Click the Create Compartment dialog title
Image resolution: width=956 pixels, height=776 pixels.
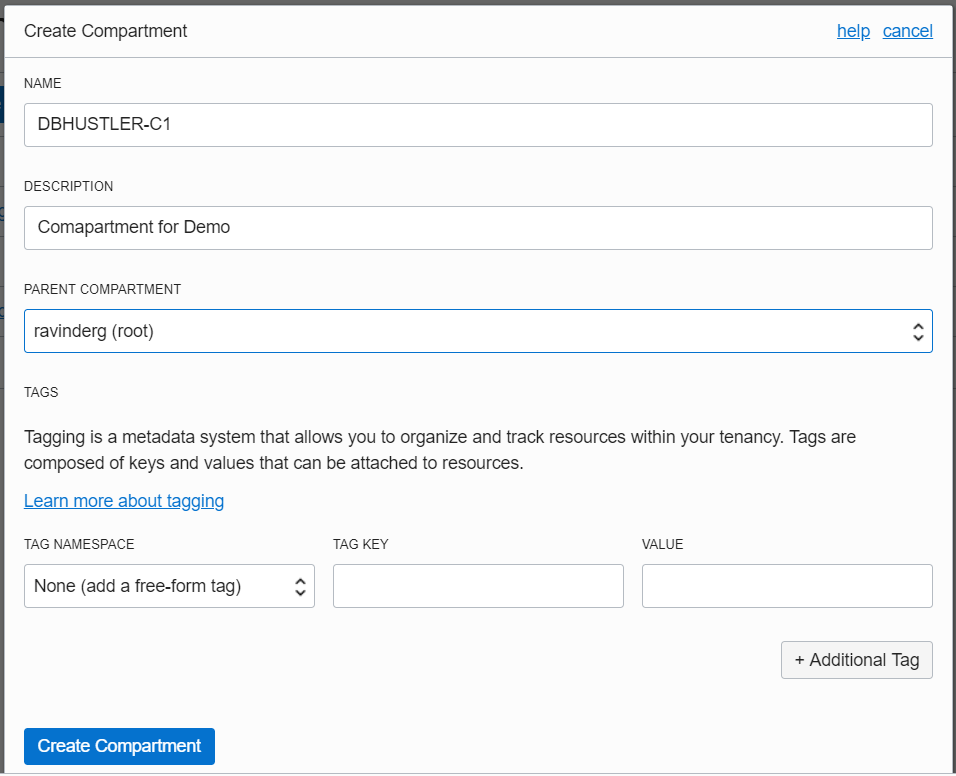106,31
